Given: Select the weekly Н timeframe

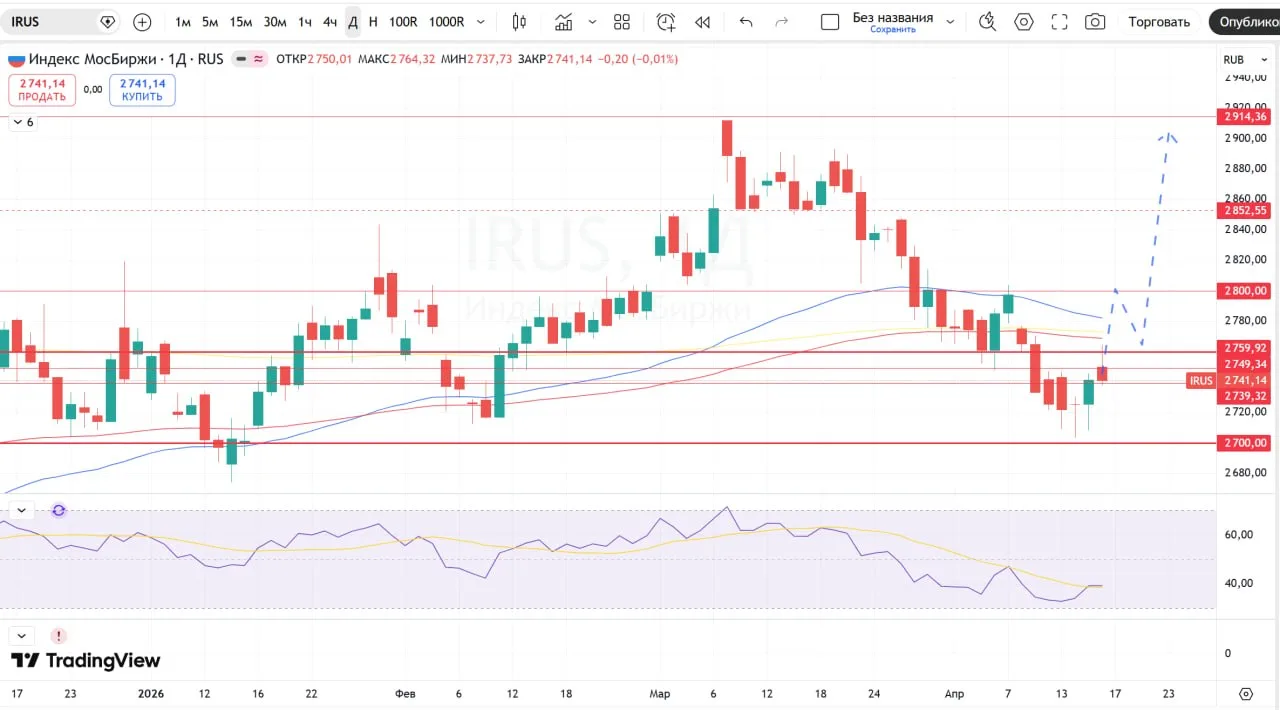Looking at the screenshot, I should pyautogui.click(x=373, y=21).
